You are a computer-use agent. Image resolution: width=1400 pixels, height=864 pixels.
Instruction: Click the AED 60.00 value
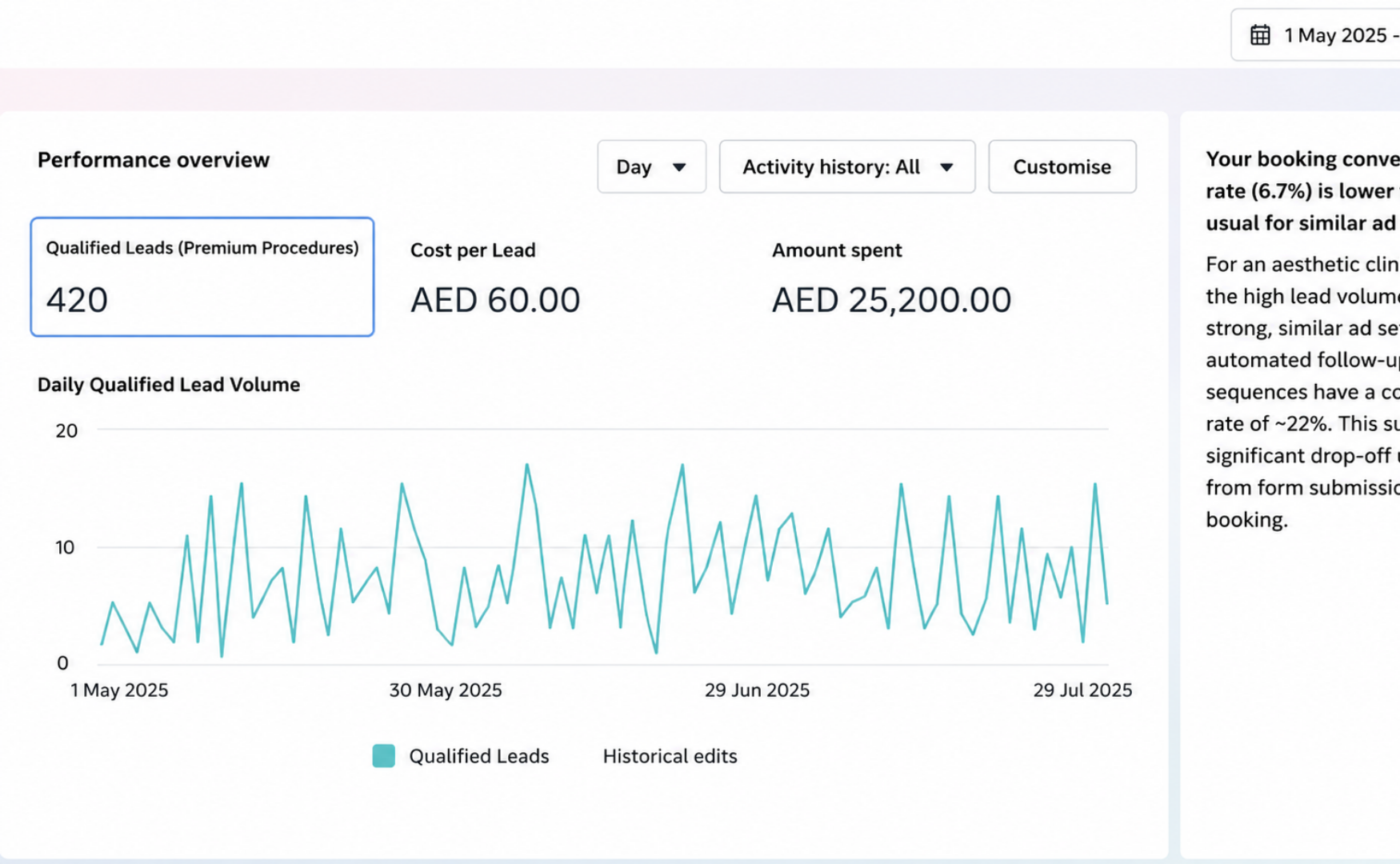tap(495, 300)
